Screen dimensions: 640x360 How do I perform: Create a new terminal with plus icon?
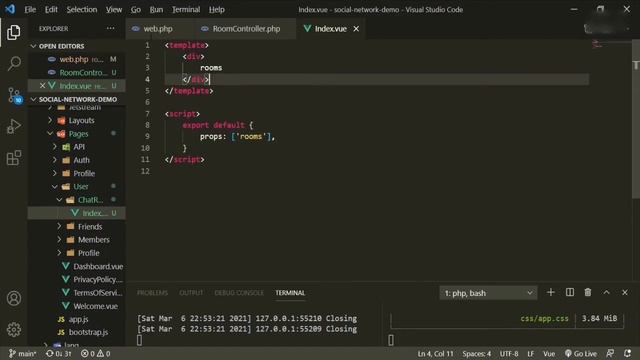[551, 292]
